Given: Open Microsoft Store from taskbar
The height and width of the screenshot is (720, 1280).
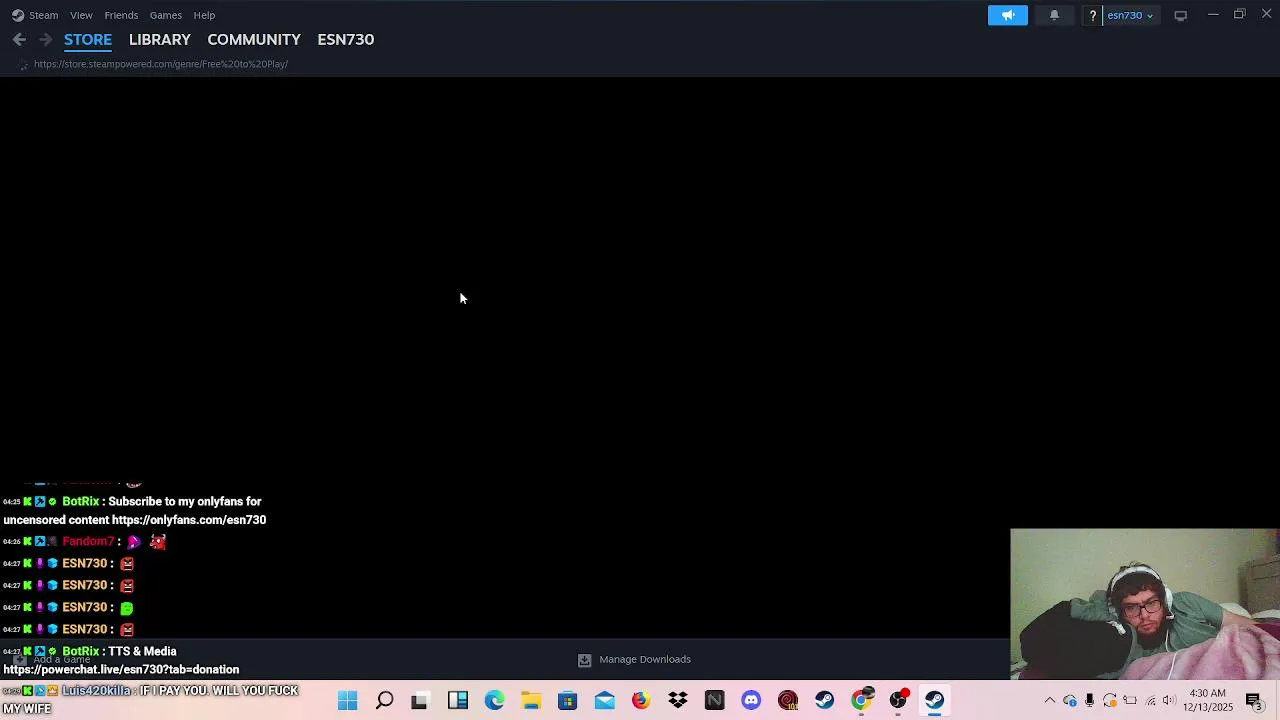Looking at the screenshot, I should point(567,701).
